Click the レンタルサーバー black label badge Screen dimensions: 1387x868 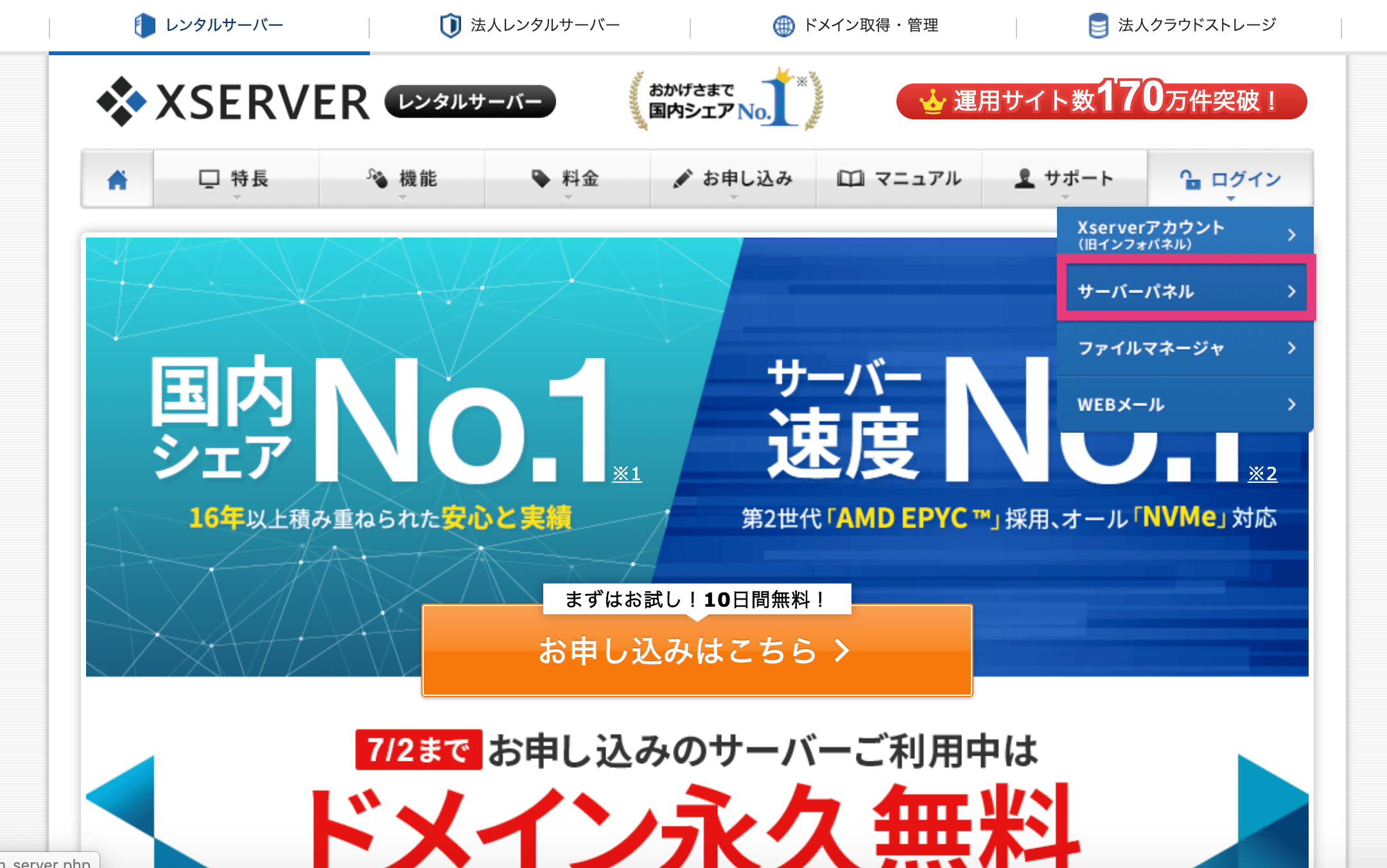tap(470, 101)
